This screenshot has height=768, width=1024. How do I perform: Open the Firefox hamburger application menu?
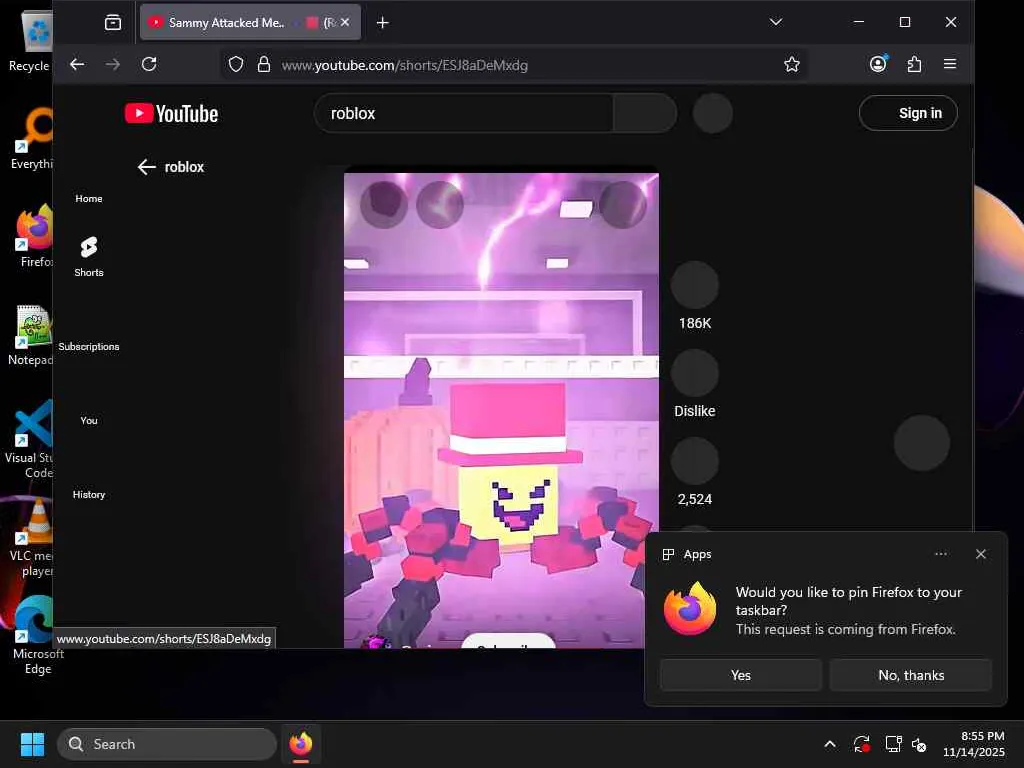[950, 64]
